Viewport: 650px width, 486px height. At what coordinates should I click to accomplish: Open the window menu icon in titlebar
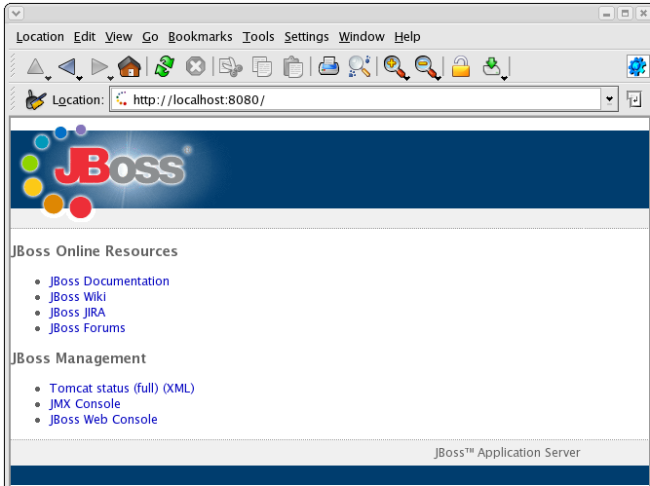click(x=17, y=13)
